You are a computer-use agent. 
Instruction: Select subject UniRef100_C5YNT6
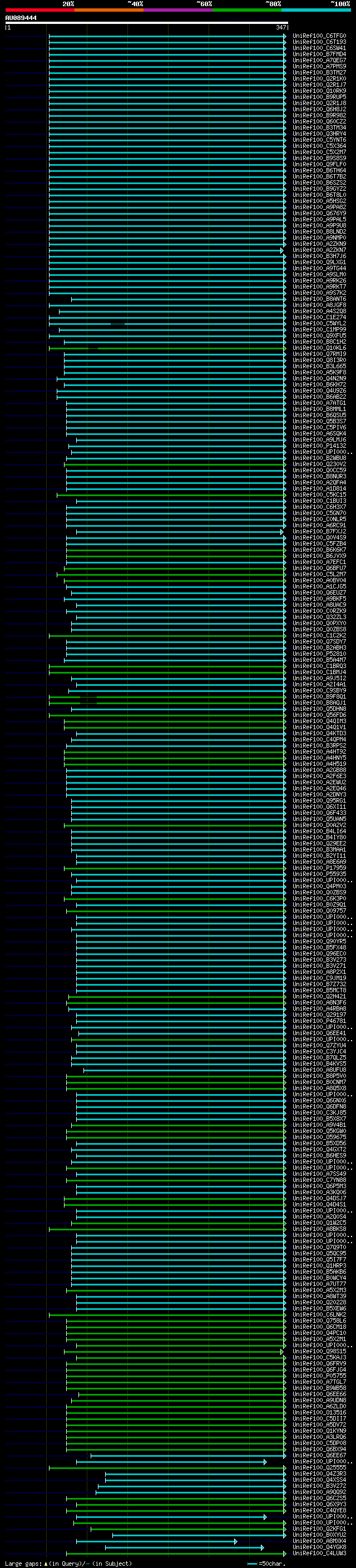click(x=319, y=140)
